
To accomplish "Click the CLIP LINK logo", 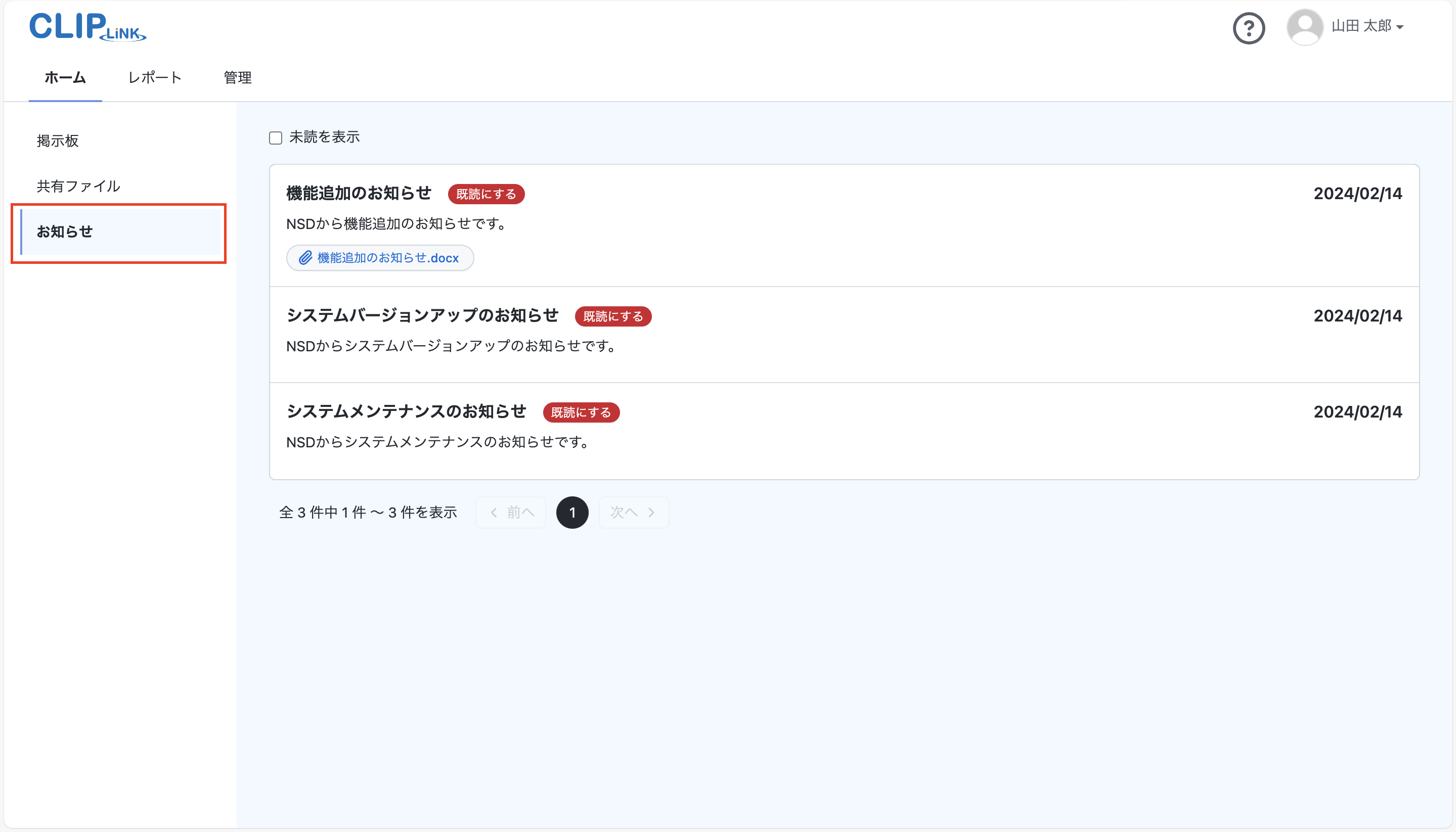I will [87, 27].
